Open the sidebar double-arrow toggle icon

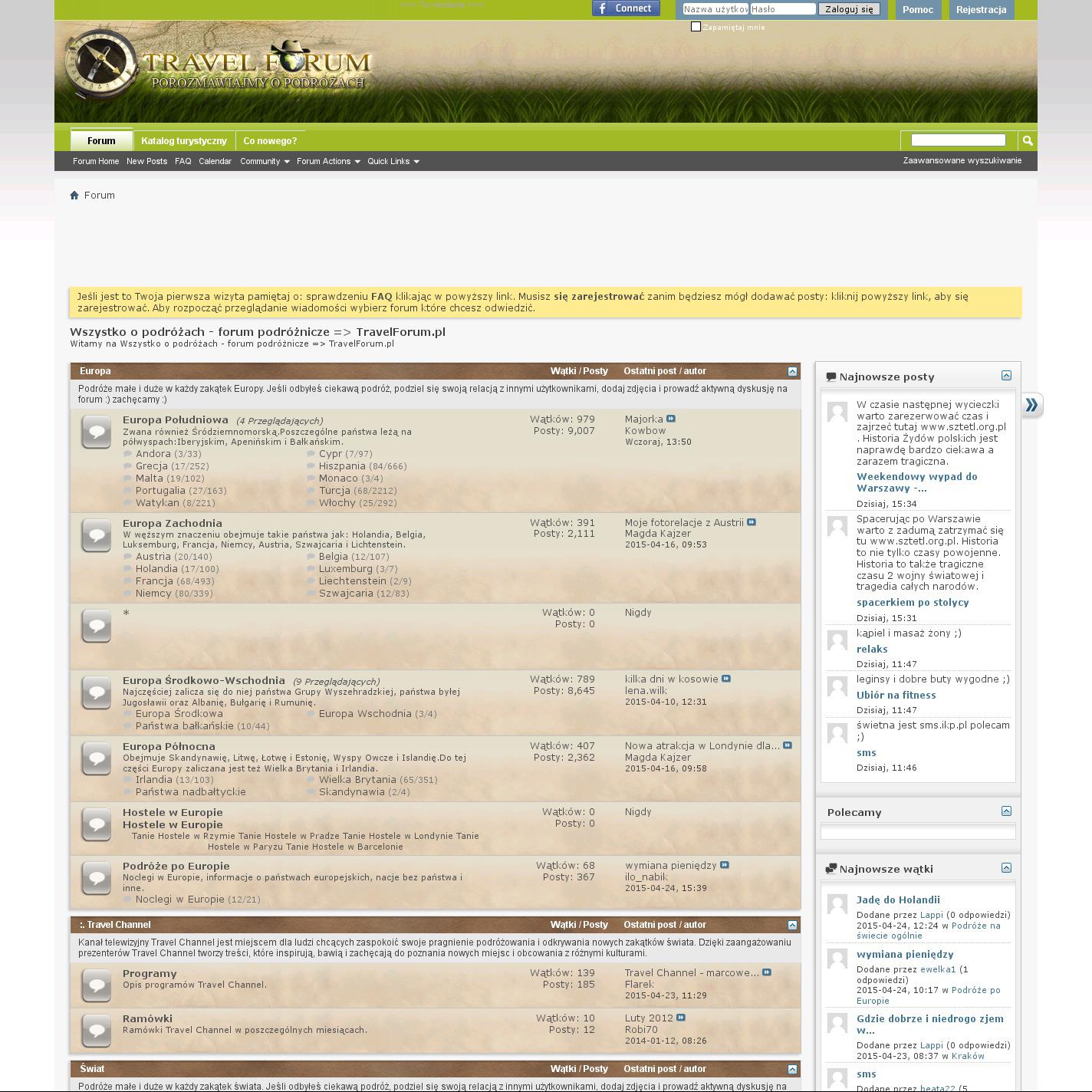[1031, 405]
